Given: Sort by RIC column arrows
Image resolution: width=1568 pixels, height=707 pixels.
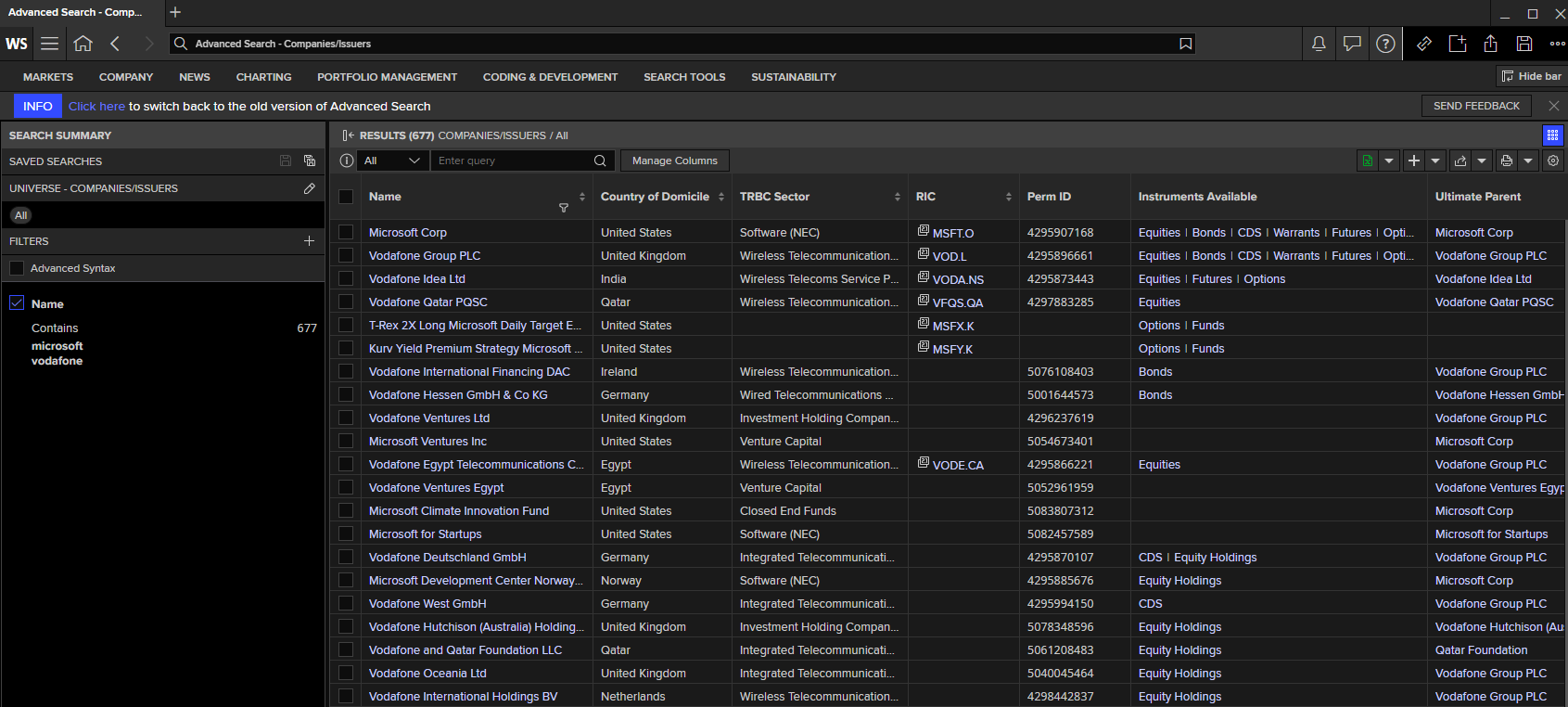Looking at the screenshot, I should 1009,197.
